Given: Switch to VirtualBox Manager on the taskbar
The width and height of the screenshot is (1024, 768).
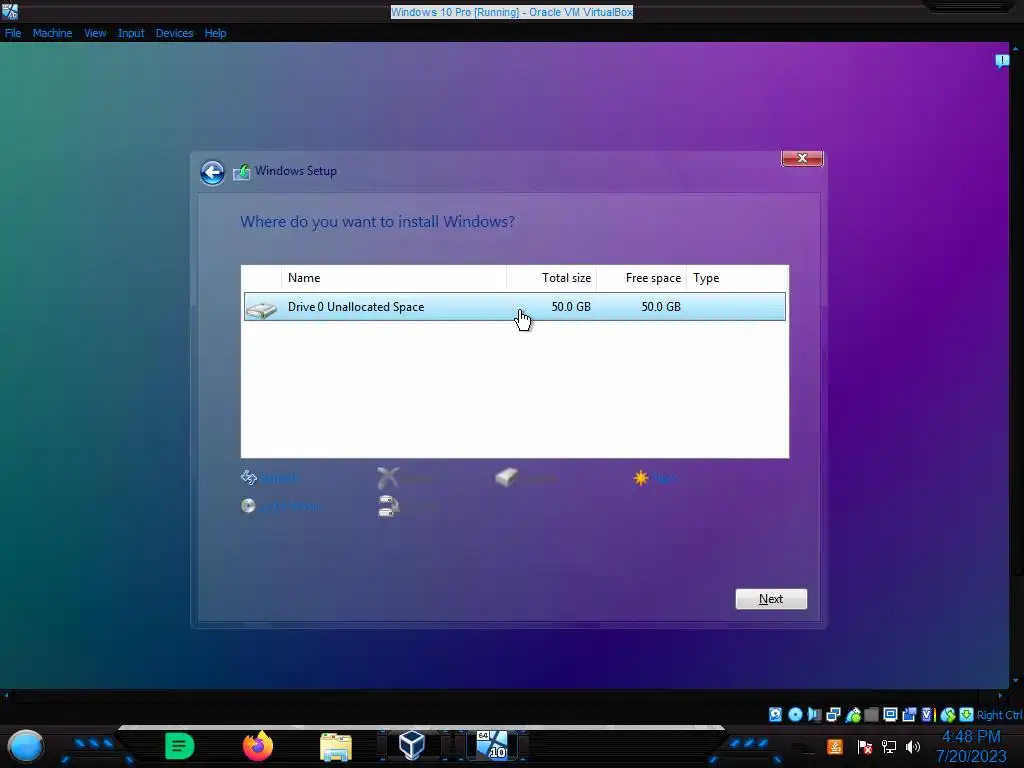Looking at the screenshot, I should 412,745.
